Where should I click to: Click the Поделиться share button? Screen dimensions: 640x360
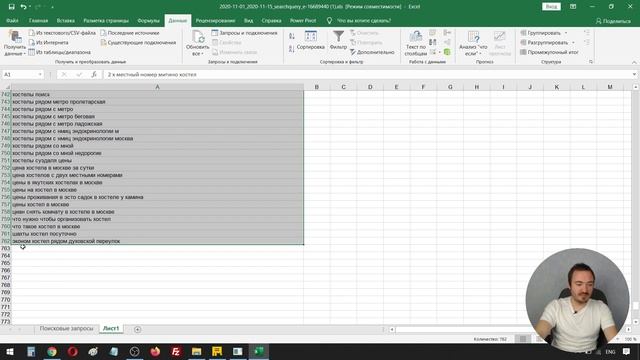click(x=613, y=20)
